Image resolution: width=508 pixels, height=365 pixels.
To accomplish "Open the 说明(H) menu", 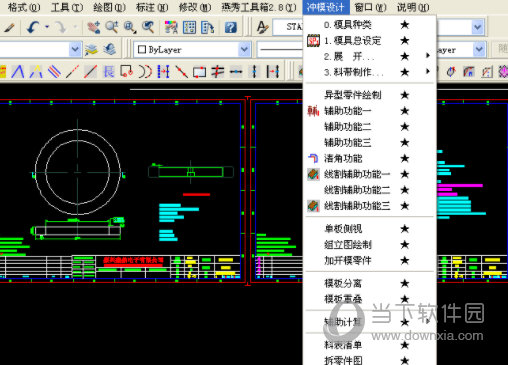I will (413, 7).
